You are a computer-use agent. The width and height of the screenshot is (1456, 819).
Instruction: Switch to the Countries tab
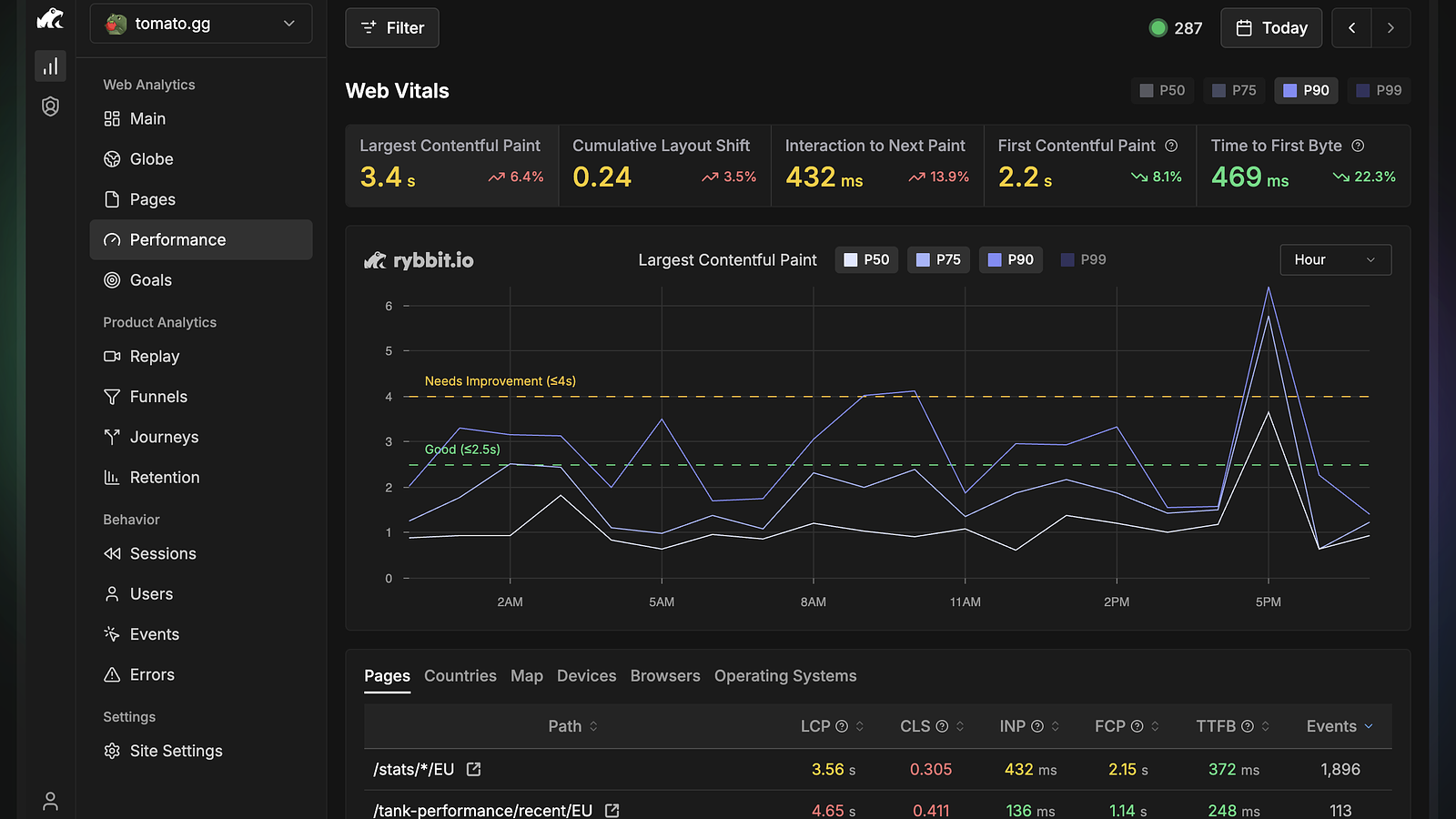tap(460, 676)
